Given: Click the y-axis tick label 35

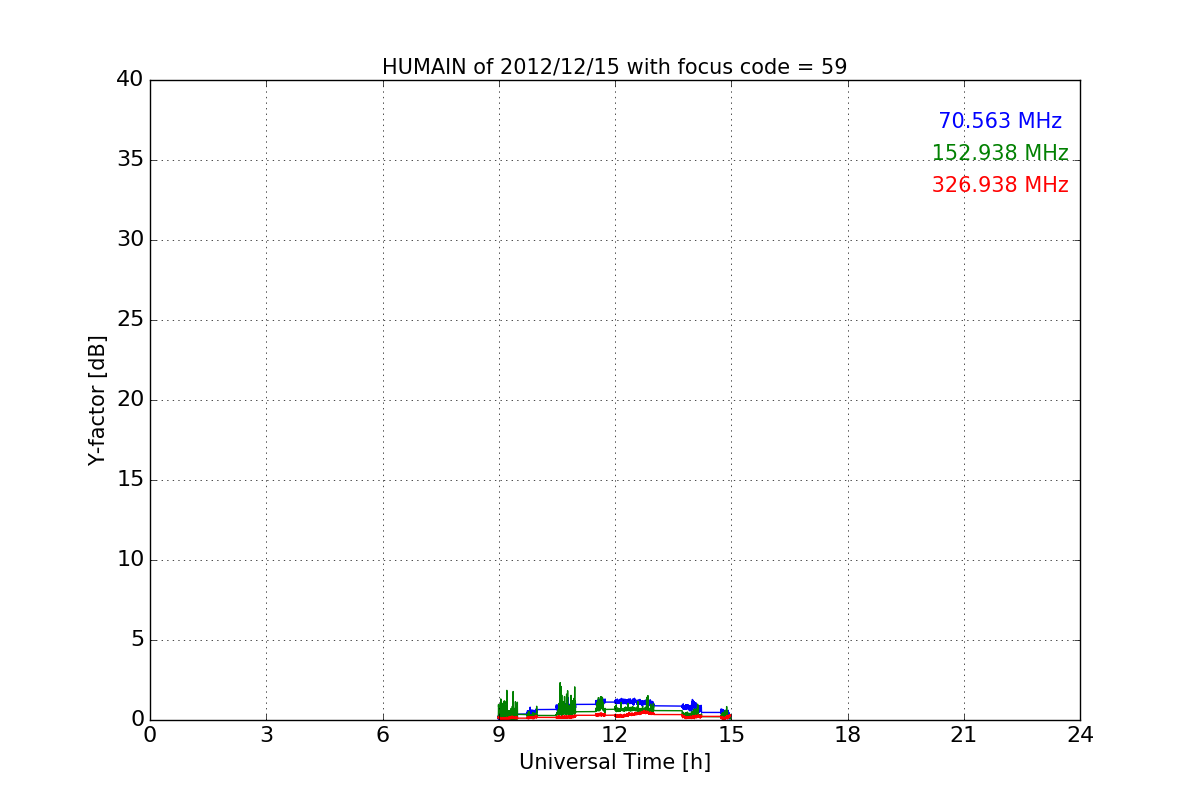Looking at the screenshot, I should coord(130,160).
